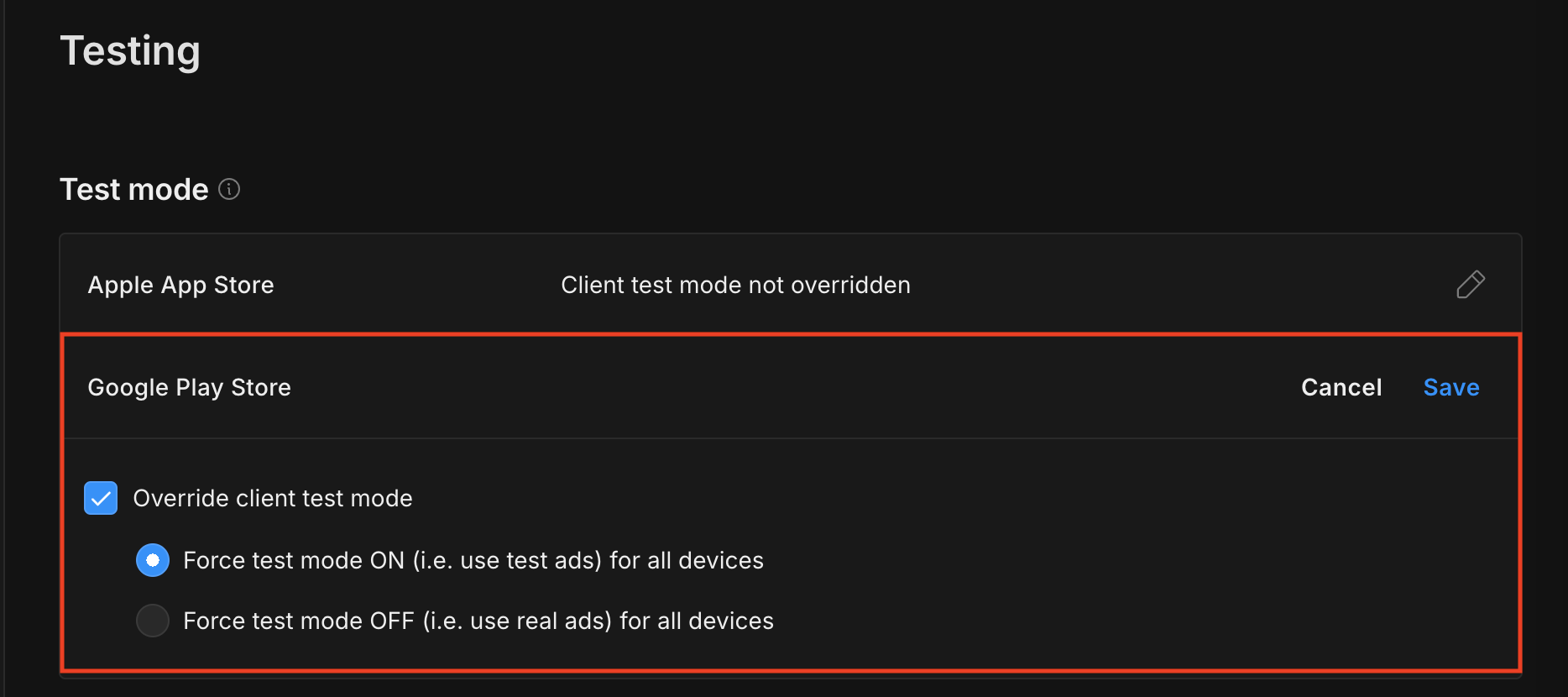
Task: Click empty space in the Apple App Store row
Action: pos(1175,285)
